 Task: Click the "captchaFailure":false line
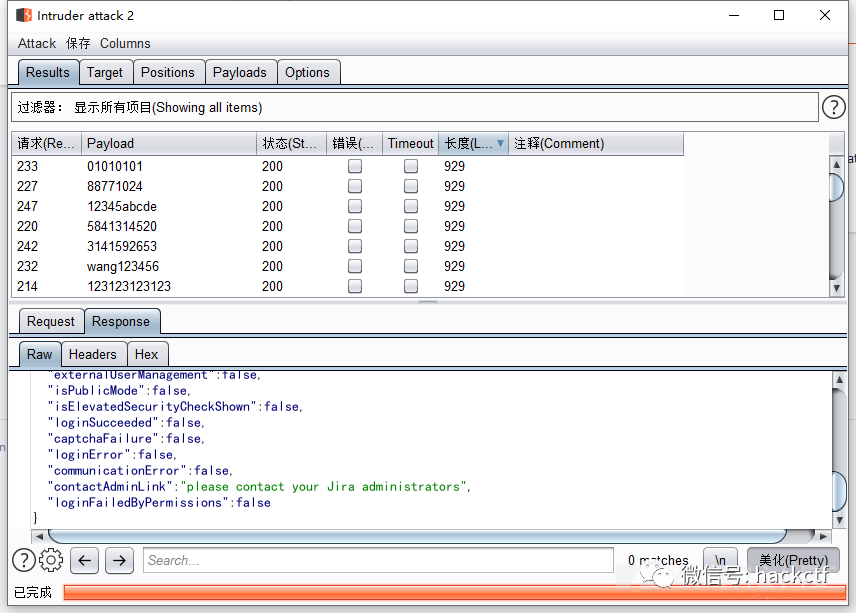coord(126,438)
